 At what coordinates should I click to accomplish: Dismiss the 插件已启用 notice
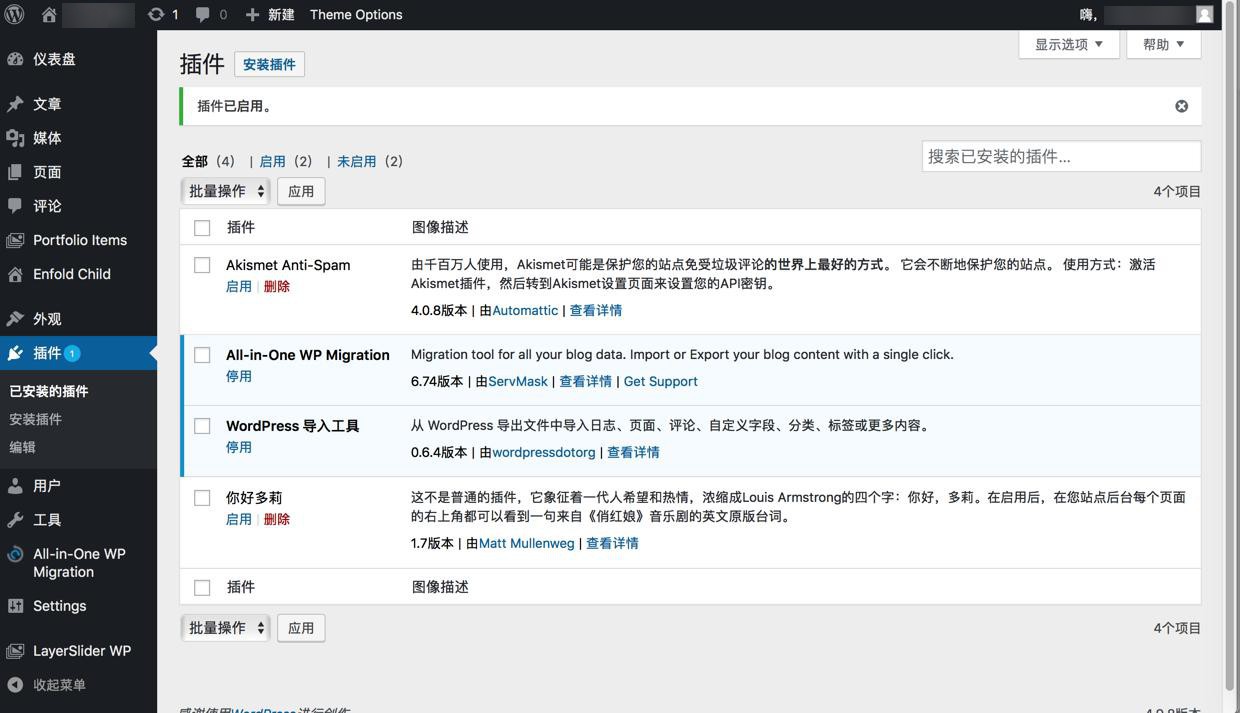[x=1181, y=106]
